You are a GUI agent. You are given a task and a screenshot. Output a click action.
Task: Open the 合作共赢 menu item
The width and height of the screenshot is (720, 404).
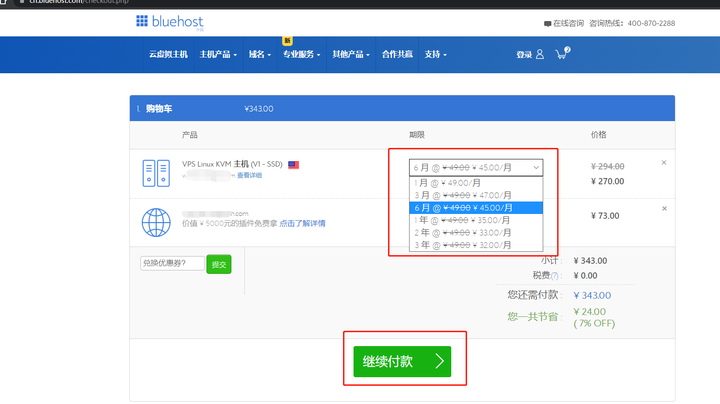[397, 54]
